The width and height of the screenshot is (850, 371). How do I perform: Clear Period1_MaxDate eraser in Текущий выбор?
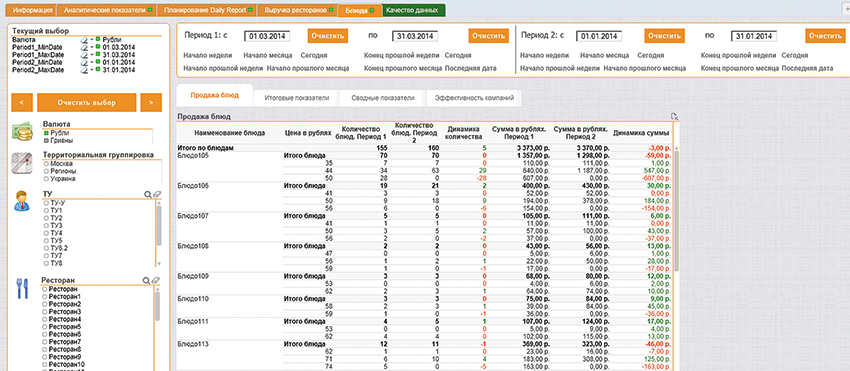84,55
